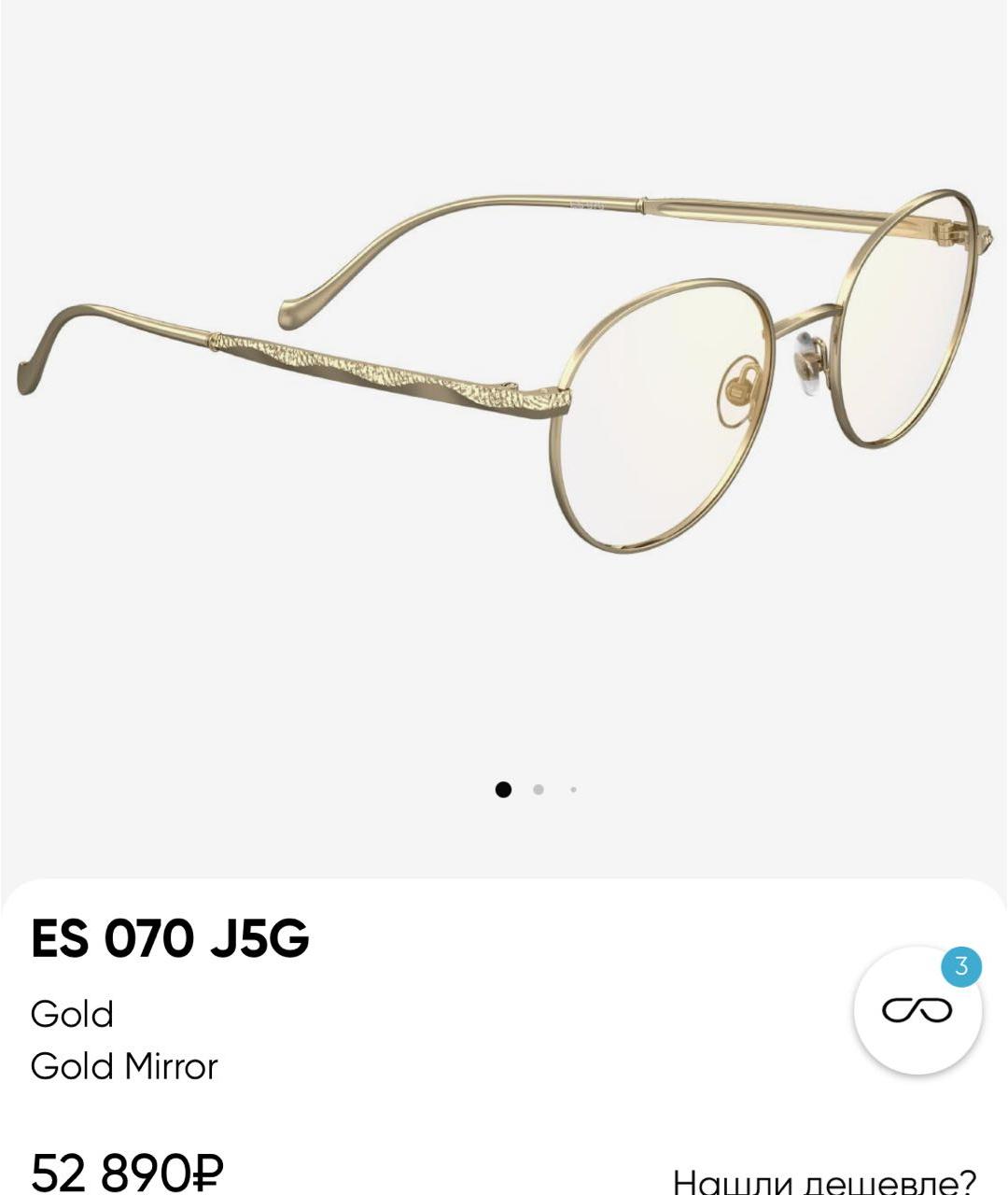Jump to the third small carousel dot
Viewport: 1008px width, 1195px height.
point(573,790)
